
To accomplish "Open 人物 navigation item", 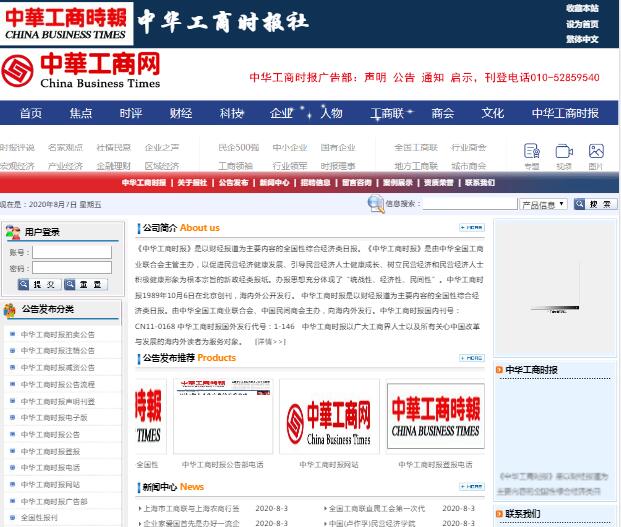I will pos(331,113).
